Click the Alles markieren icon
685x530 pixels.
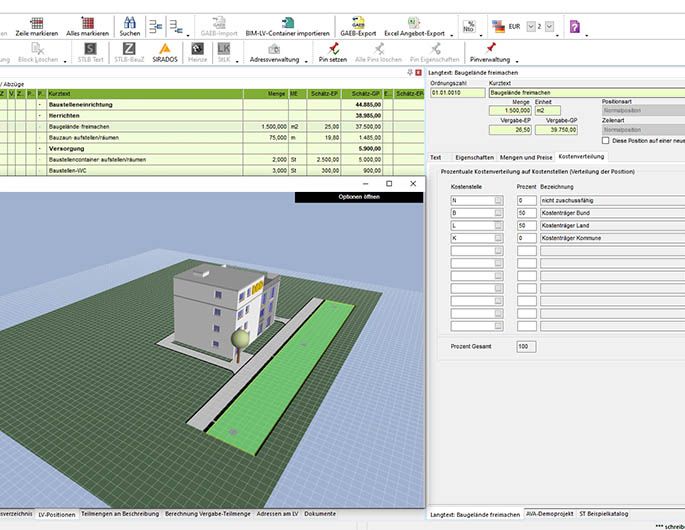pos(87,25)
